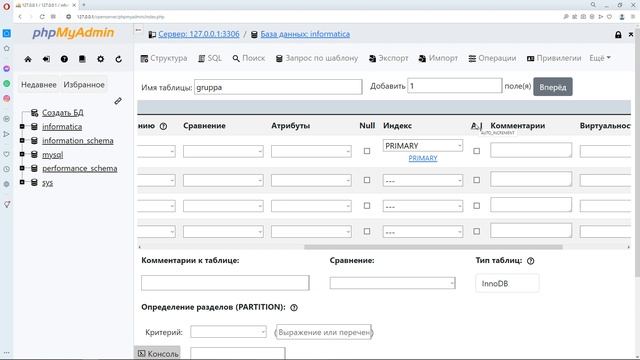Image resolution: width=640 pixels, height=360 pixels.
Task: Open the Привилегии tab
Action: pyautogui.click(x=554, y=58)
